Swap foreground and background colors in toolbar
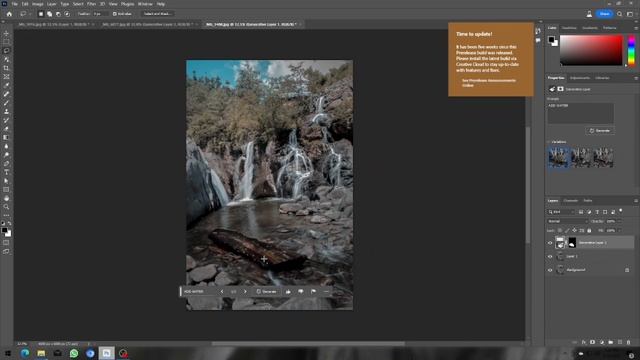Screen dimensions: 640x360 tap(9, 224)
